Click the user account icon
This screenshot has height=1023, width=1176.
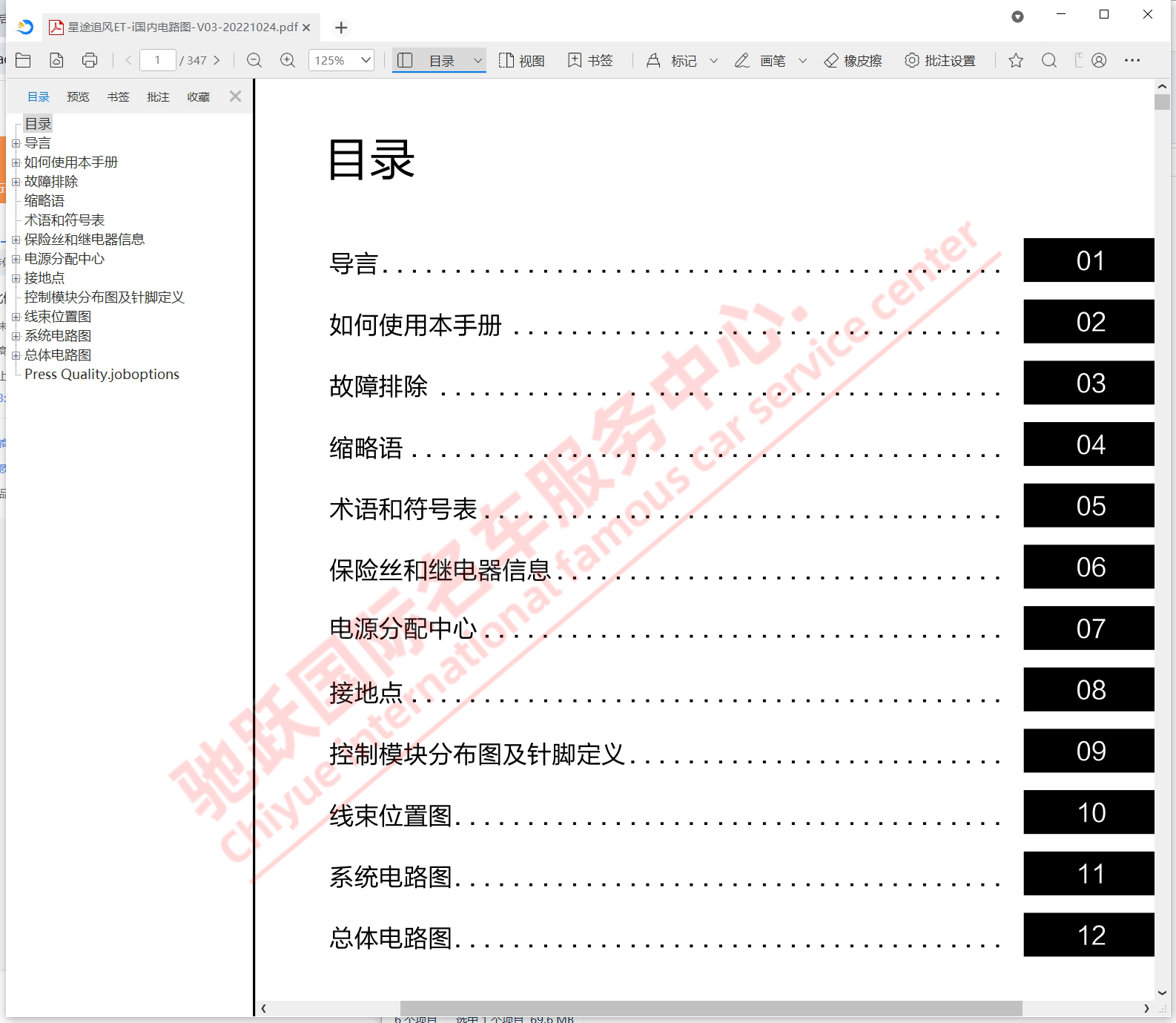1099,60
